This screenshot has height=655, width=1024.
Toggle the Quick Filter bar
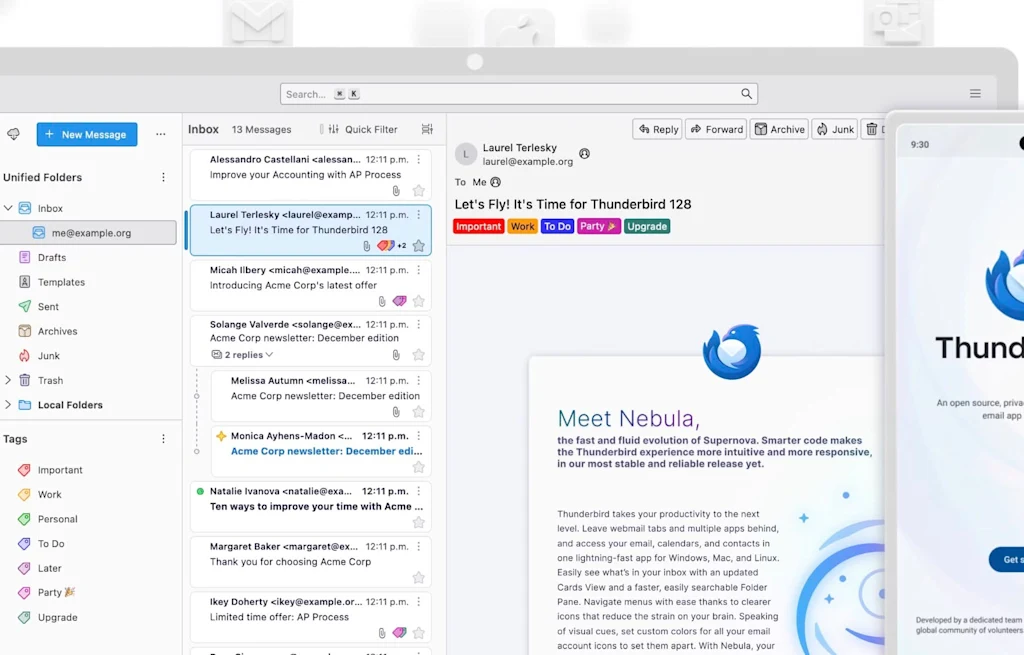(x=362, y=129)
